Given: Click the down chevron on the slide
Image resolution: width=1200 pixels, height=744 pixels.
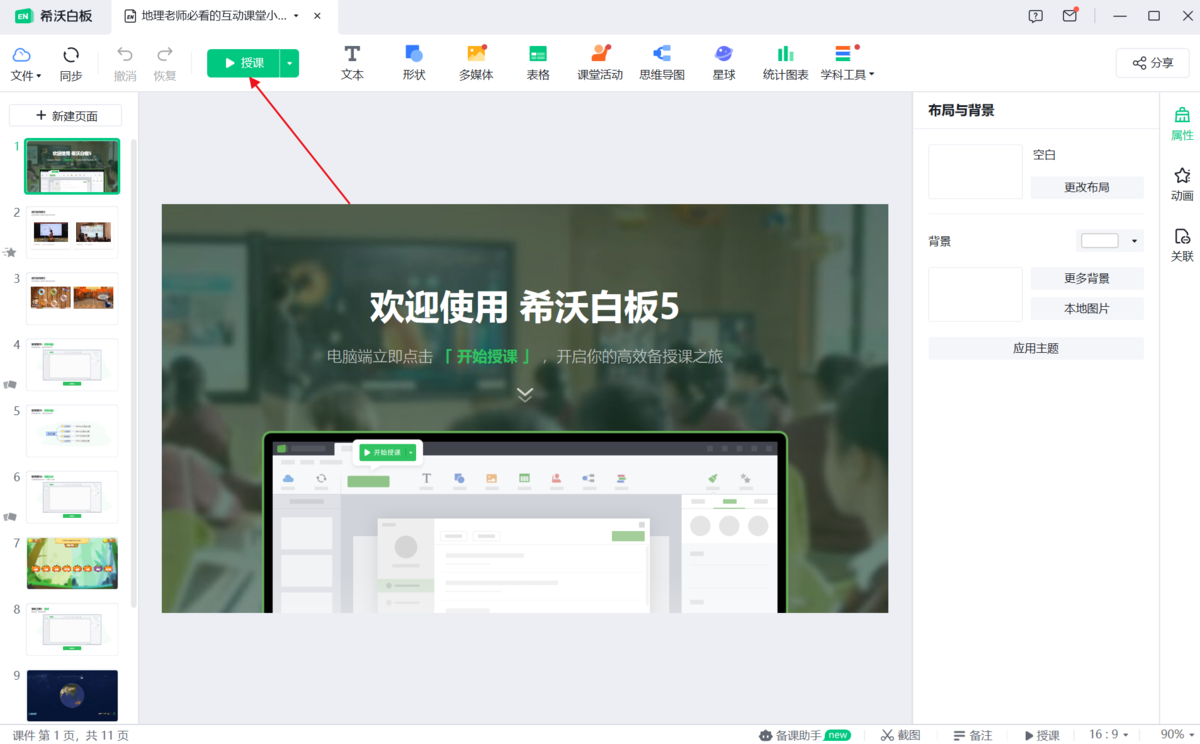Looking at the screenshot, I should [x=525, y=394].
